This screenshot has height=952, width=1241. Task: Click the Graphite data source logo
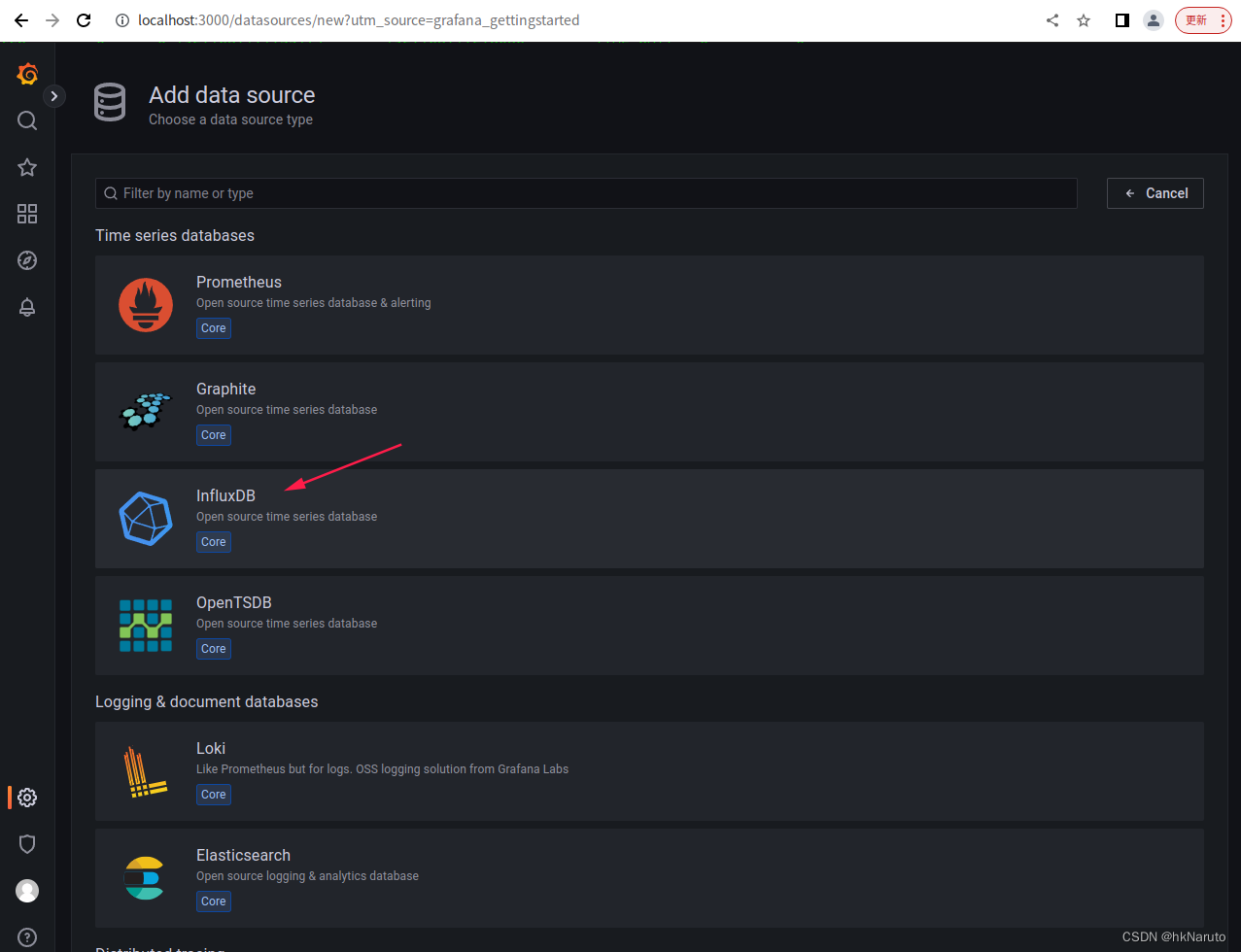pyautogui.click(x=145, y=411)
